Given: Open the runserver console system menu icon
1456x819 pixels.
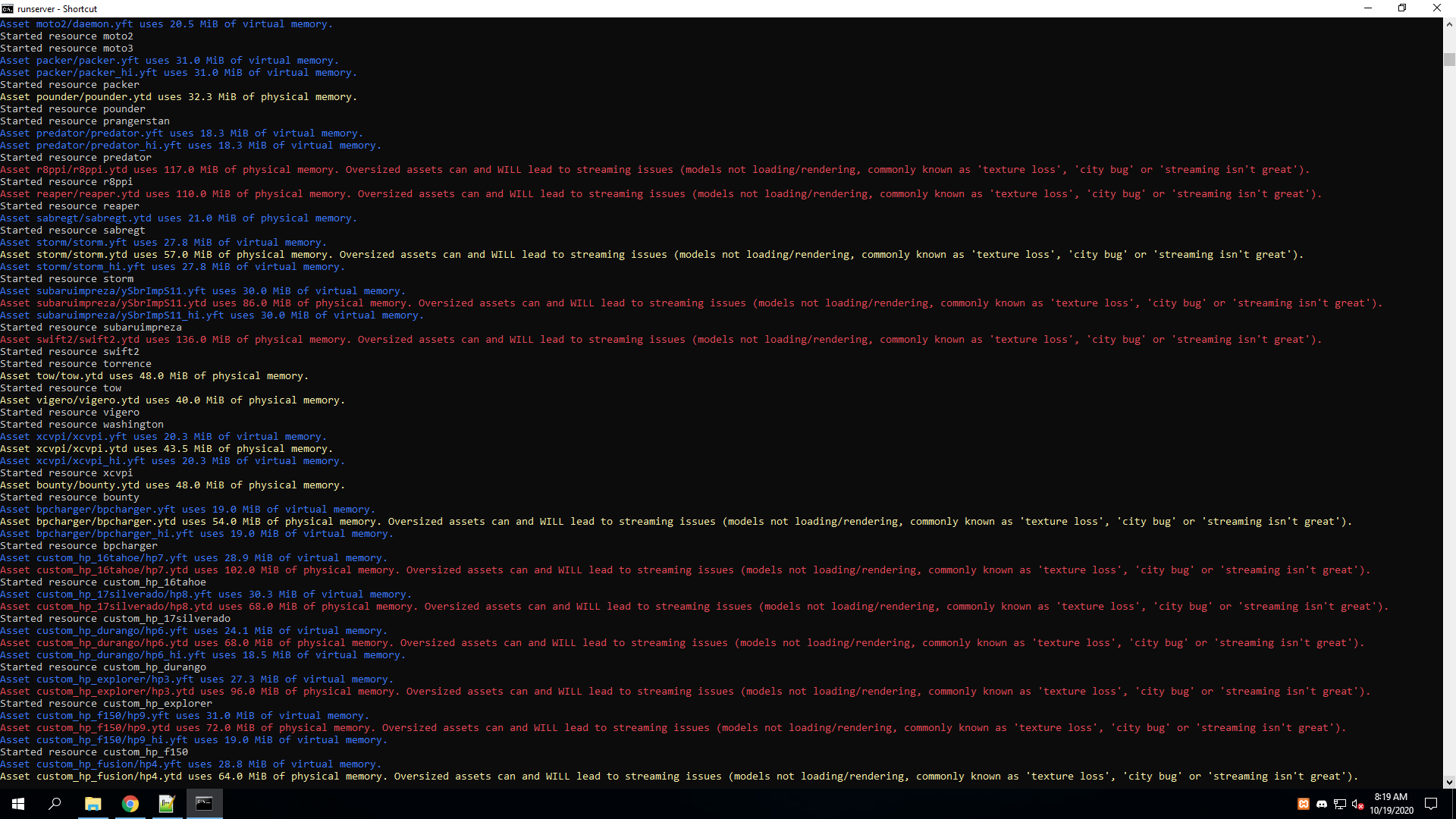Looking at the screenshot, I should click(x=8, y=8).
